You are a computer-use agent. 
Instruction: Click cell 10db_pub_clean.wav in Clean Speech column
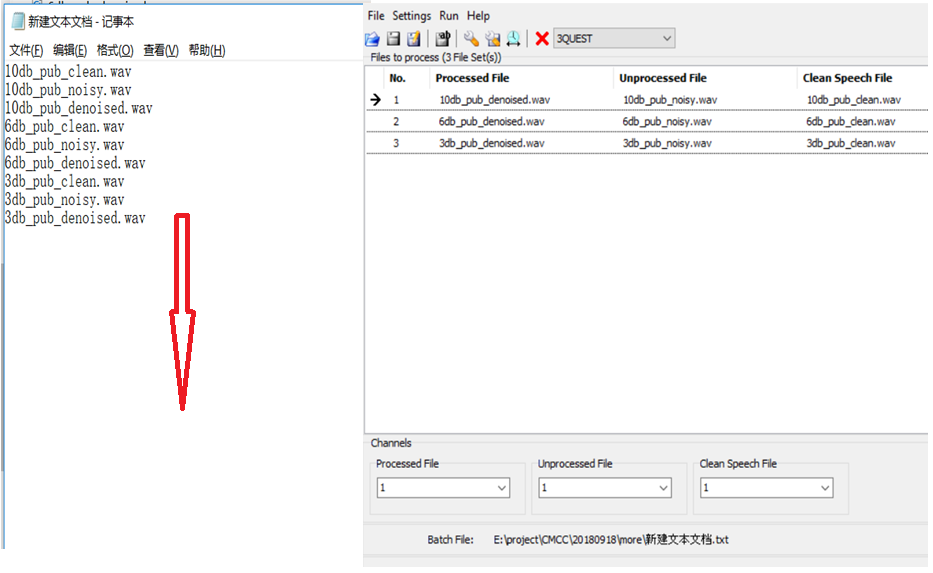tap(854, 100)
